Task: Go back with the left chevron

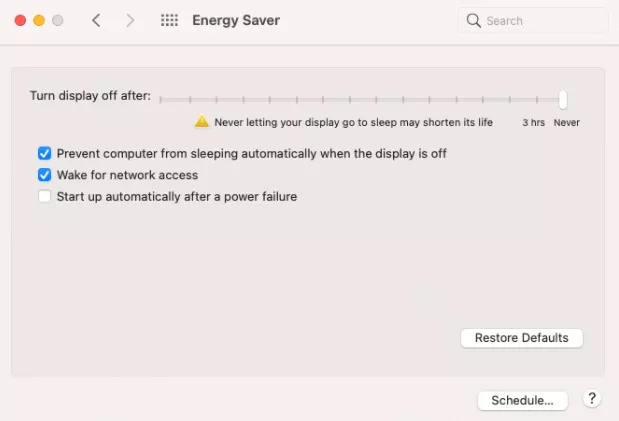Action: pos(96,20)
